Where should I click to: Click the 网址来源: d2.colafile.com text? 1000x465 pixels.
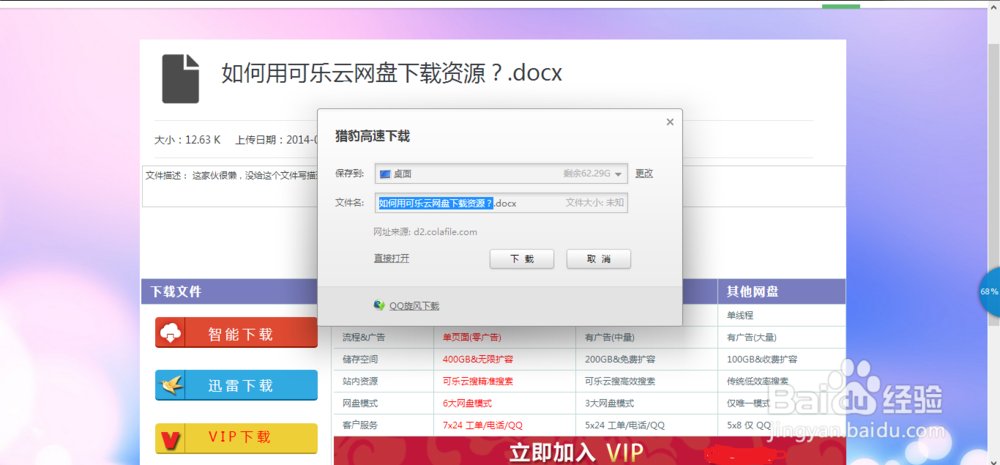425,232
